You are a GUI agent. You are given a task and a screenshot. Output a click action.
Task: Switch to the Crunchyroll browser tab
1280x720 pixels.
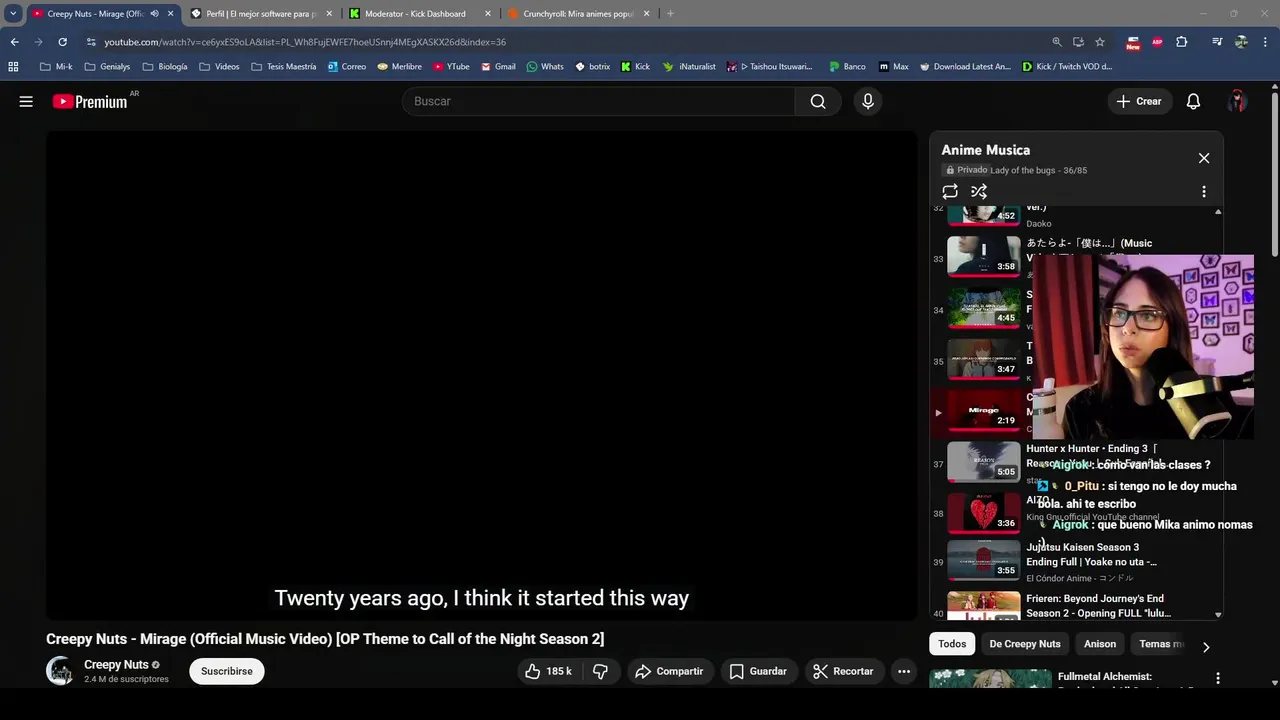[578, 14]
